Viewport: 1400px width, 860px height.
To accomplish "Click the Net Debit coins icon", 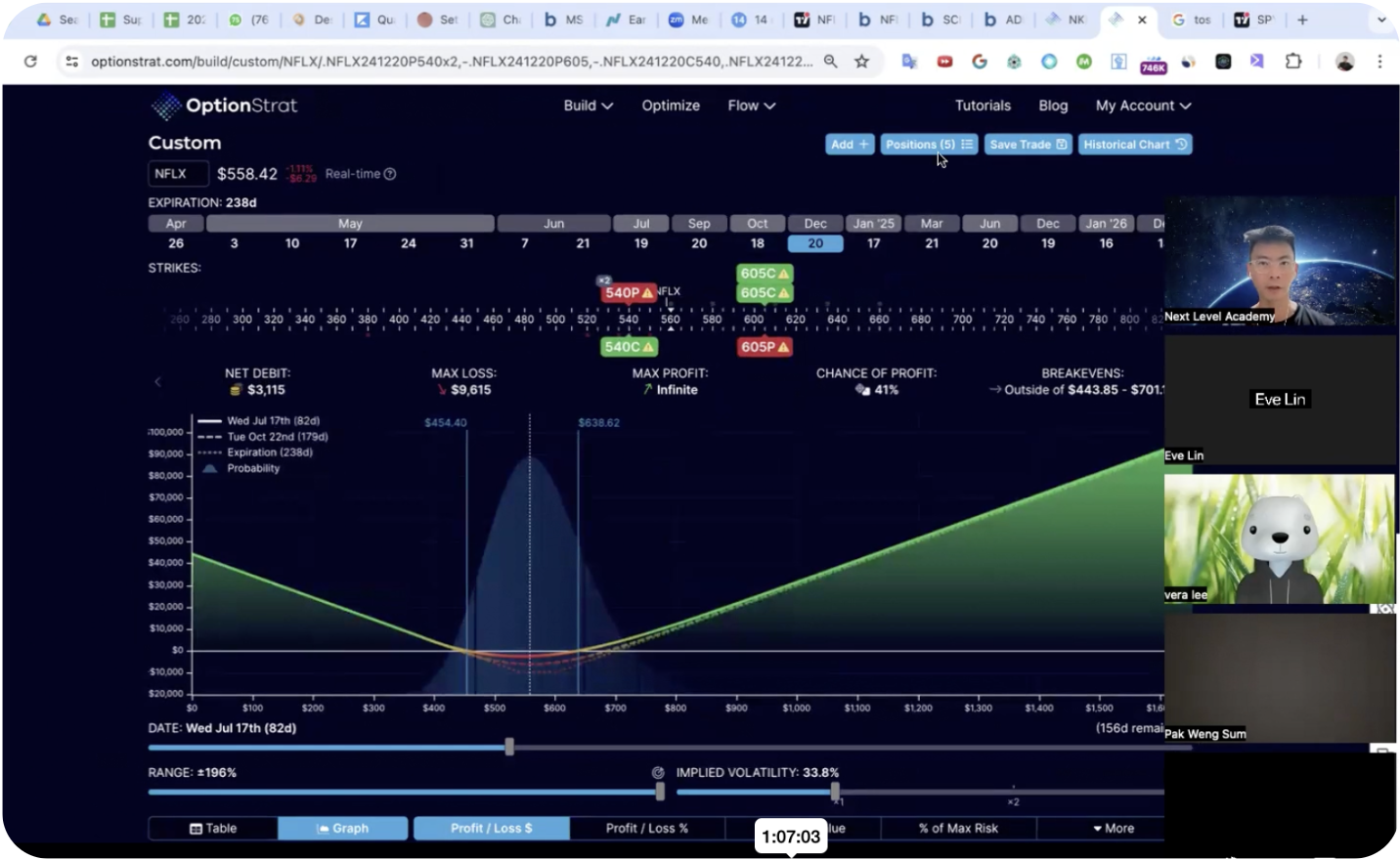I will tap(236, 390).
